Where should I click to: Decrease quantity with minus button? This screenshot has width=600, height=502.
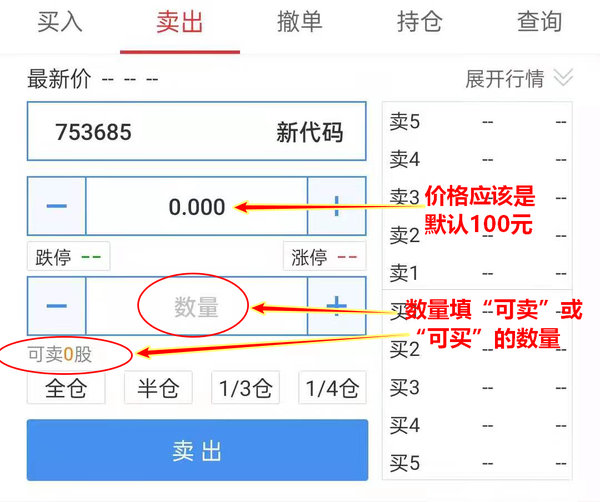coord(57,306)
